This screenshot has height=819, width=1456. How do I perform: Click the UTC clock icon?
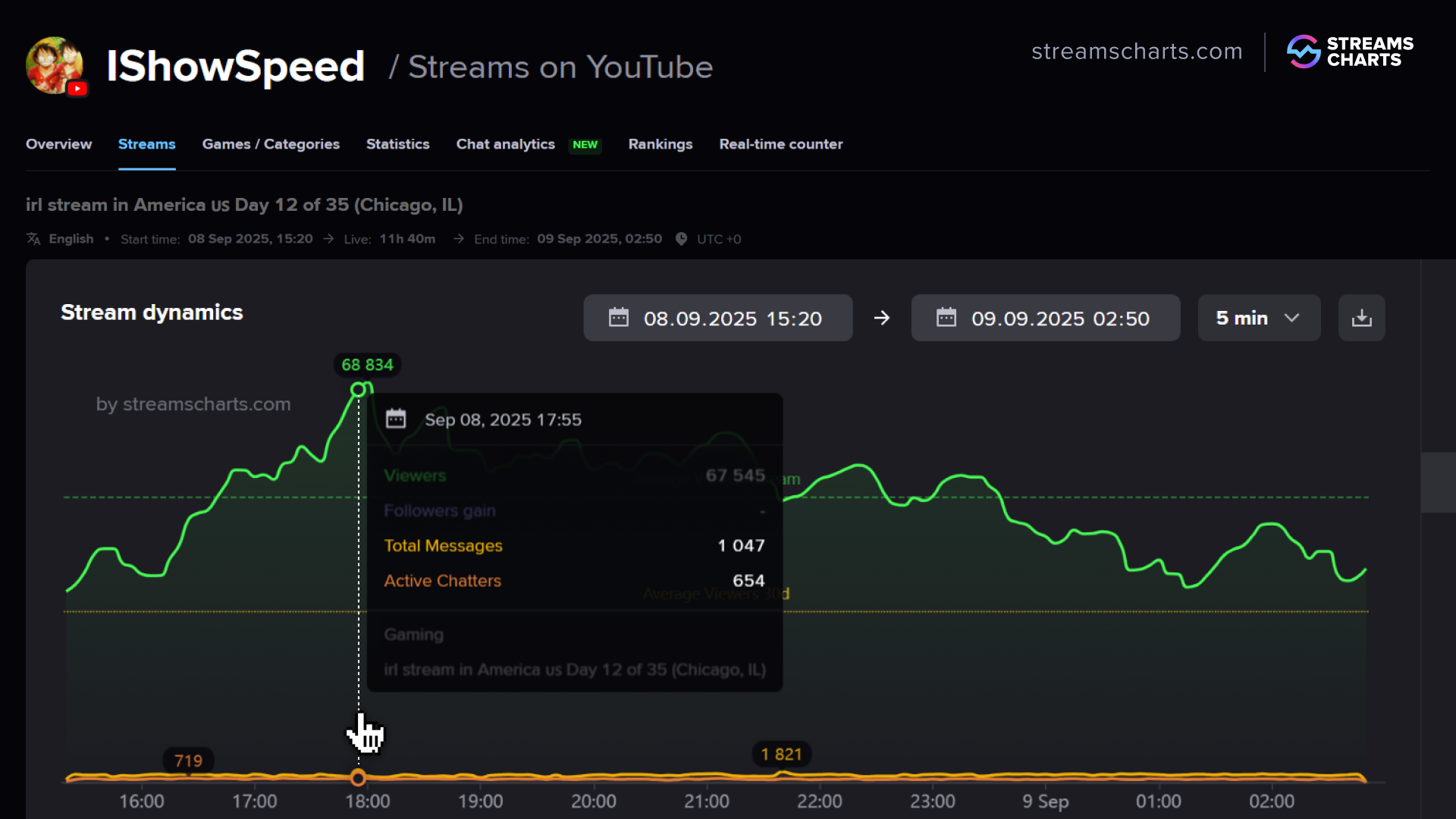(681, 239)
